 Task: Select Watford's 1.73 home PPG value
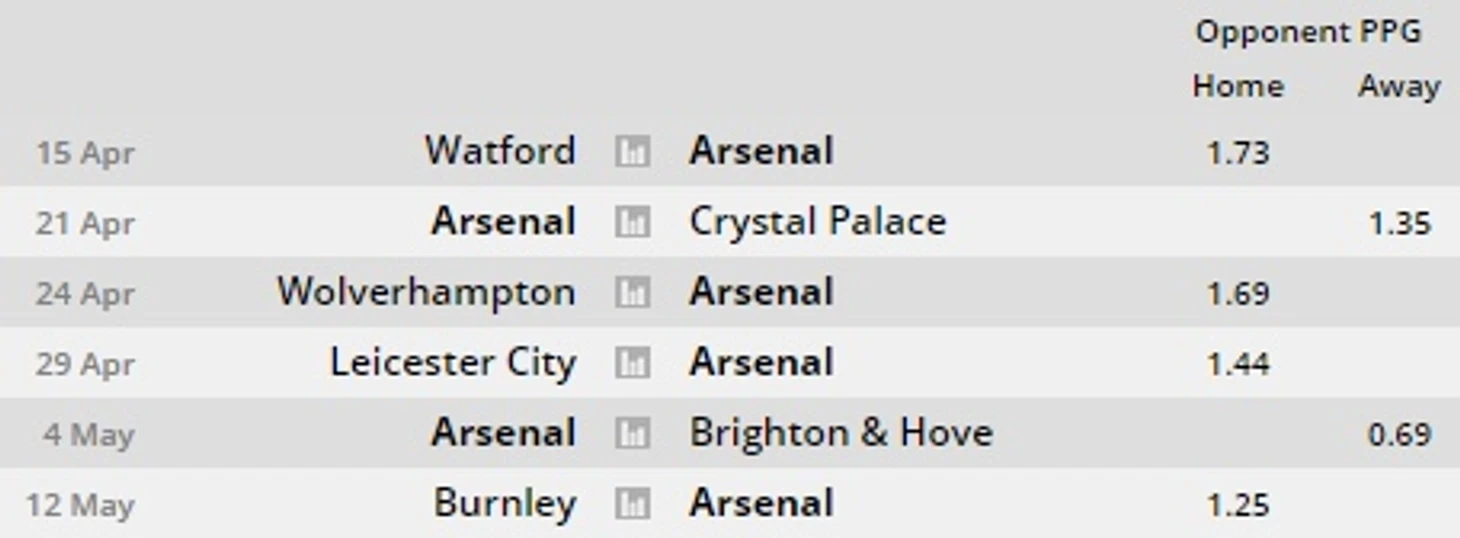point(1238,153)
